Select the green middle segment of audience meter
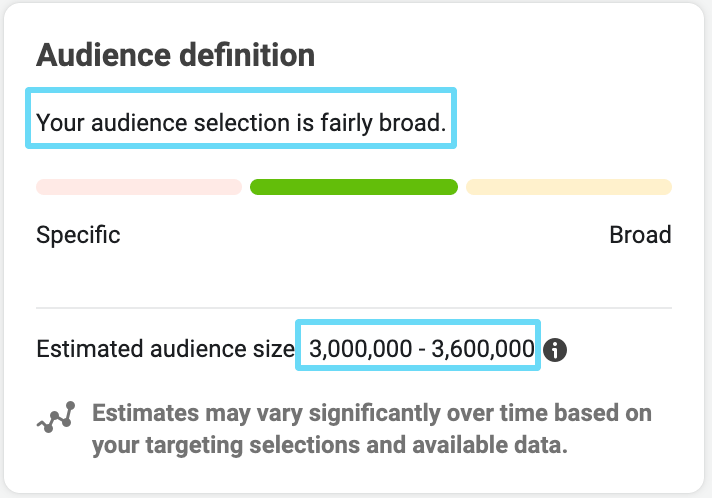The width and height of the screenshot is (712, 498). tap(354, 187)
